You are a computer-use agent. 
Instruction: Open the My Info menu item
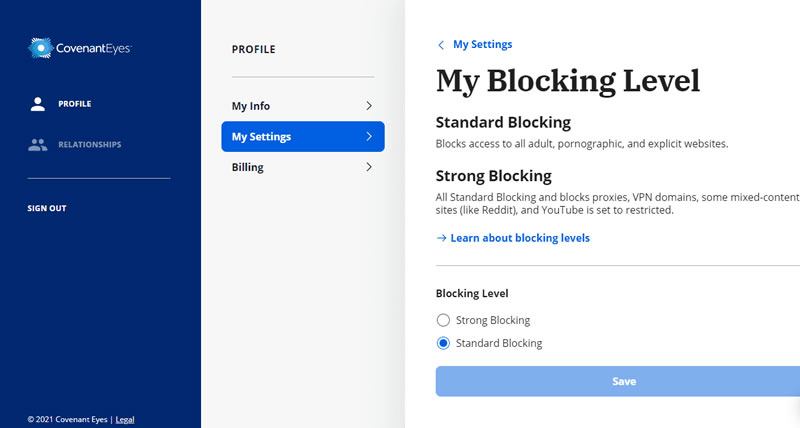(303, 106)
